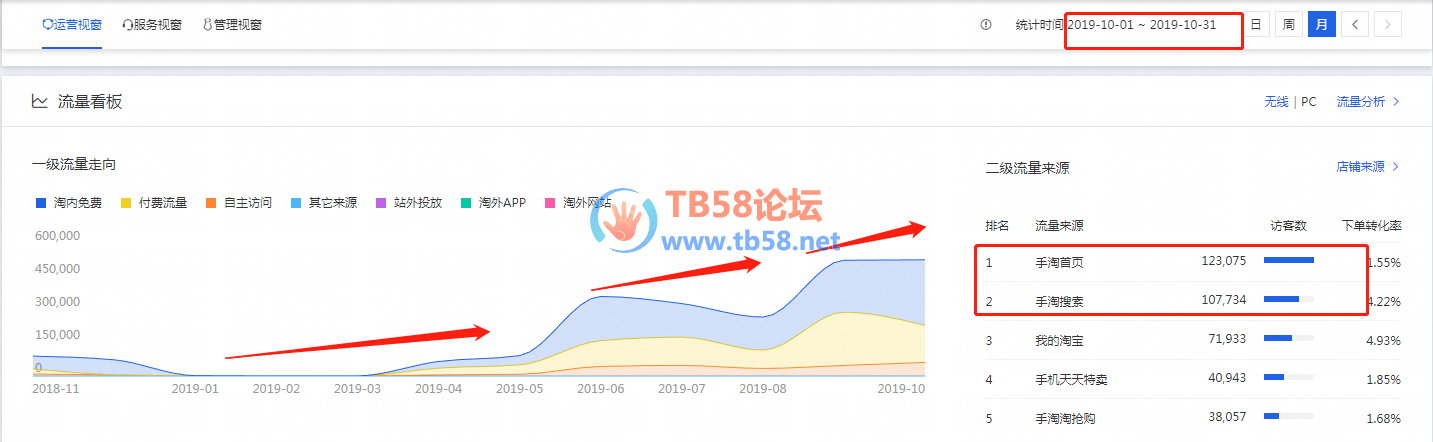Screen dimensions: 1433x442
Task: Switch to 无线 traffic view
Action: [x=1276, y=102]
